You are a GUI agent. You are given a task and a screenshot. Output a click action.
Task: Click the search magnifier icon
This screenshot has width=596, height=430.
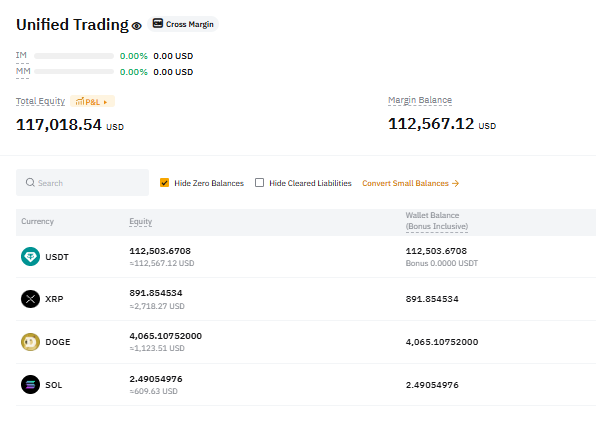click(x=30, y=182)
